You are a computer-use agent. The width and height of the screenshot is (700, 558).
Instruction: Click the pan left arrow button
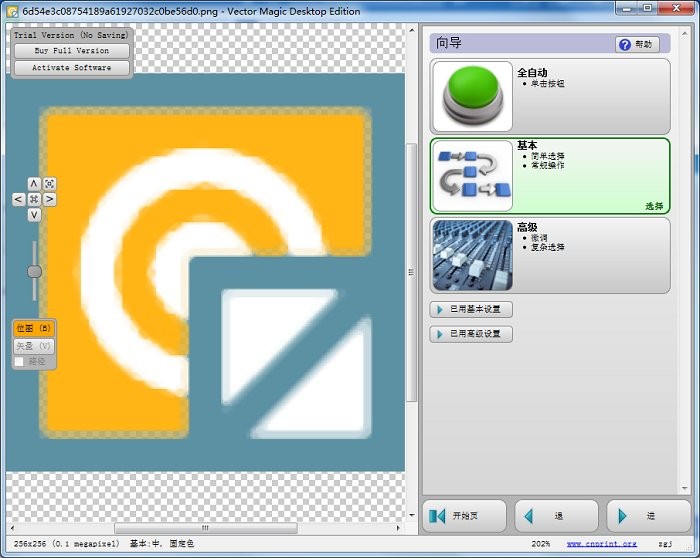[19, 199]
